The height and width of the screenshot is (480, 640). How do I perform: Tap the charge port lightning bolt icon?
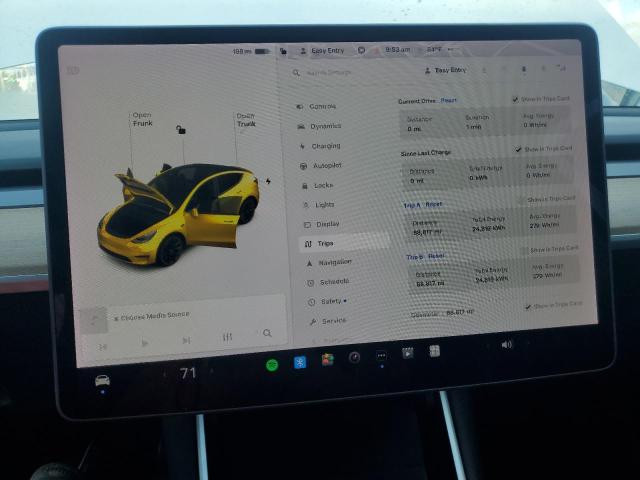pos(268,181)
